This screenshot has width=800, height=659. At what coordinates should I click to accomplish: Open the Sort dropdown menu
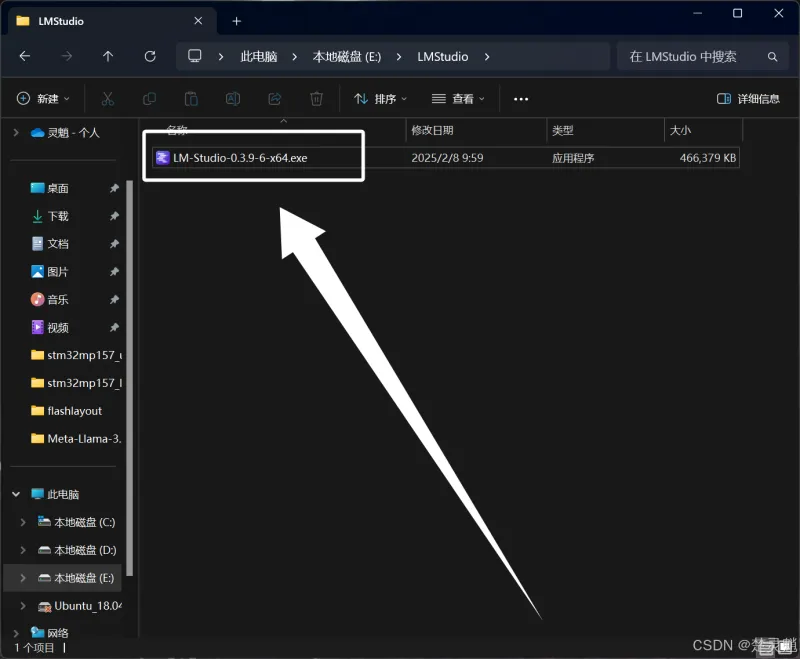[x=381, y=99]
